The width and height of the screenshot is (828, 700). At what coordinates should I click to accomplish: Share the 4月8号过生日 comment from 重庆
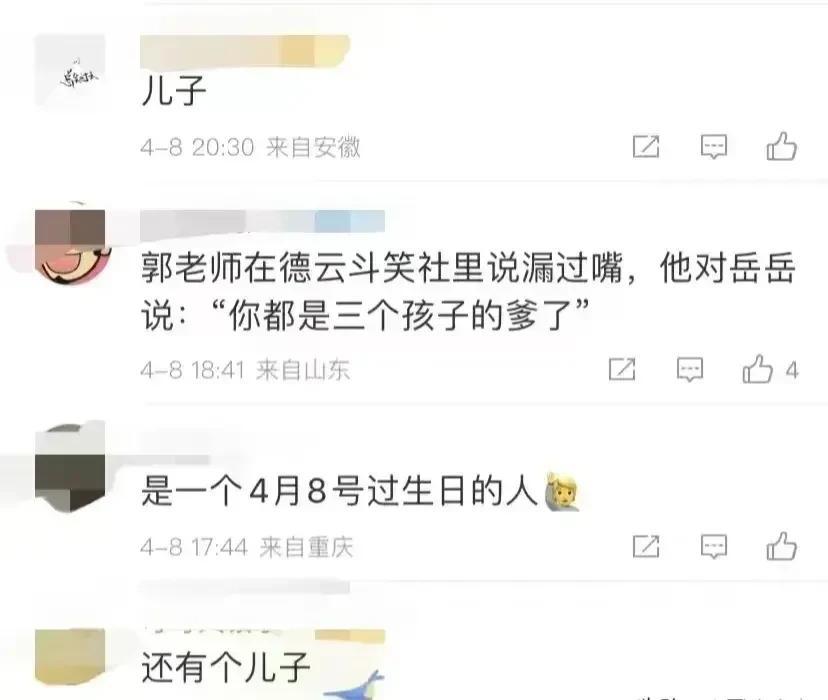pyautogui.click(x=646, y=546)
